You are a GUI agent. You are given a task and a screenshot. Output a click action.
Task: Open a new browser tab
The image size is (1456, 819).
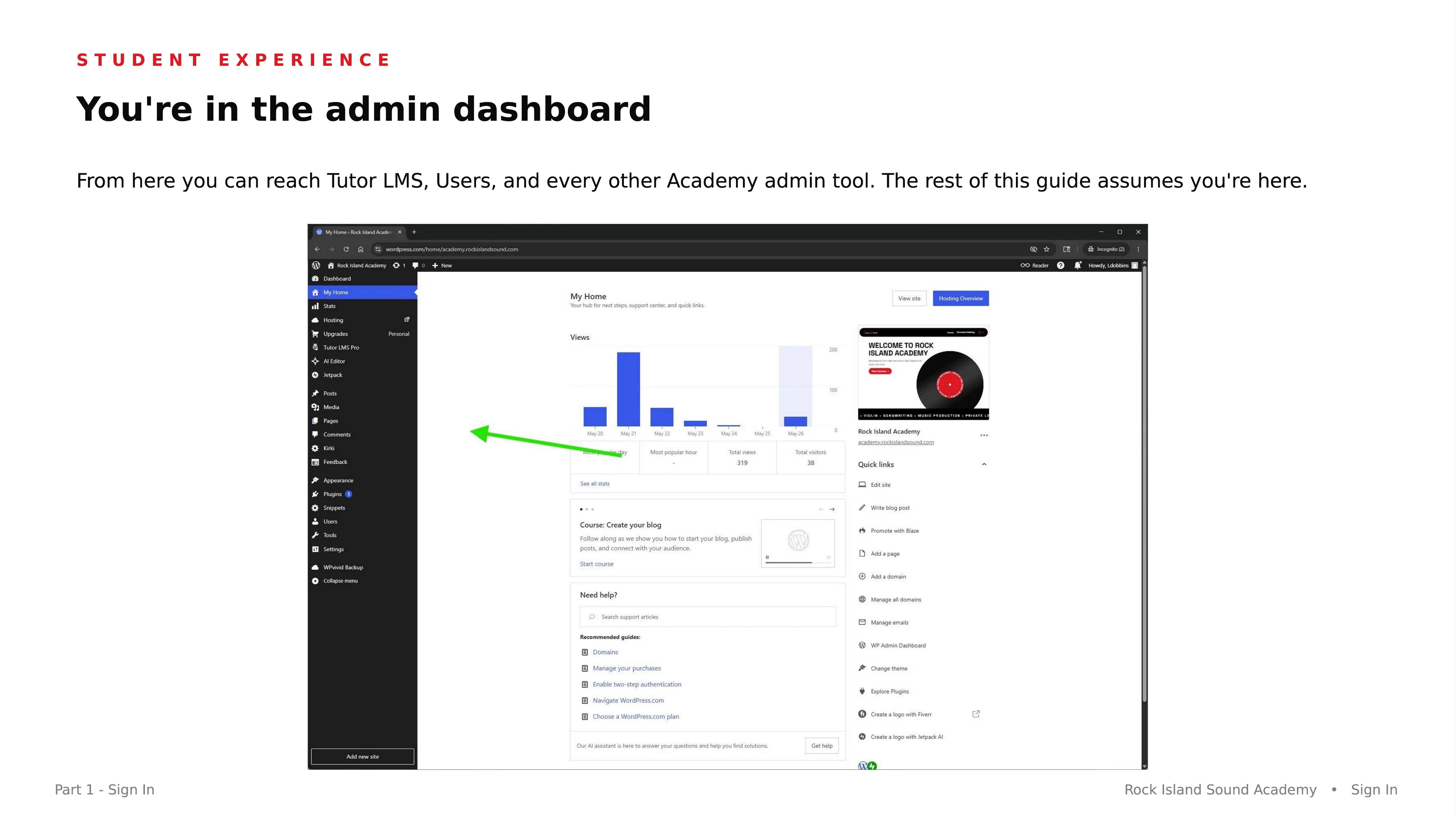414,232
